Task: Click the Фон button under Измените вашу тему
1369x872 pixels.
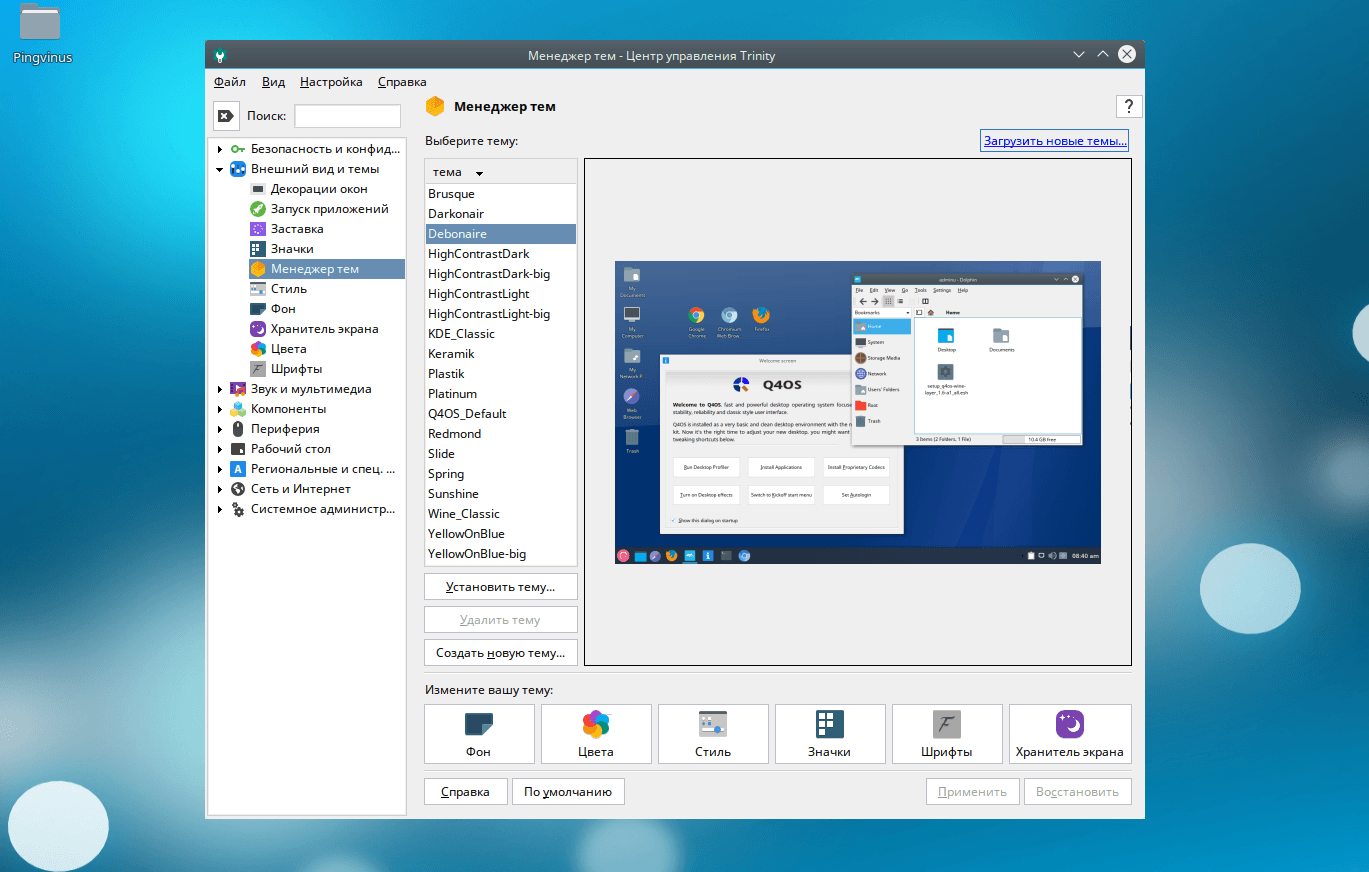Action: (x=479, y=734)
